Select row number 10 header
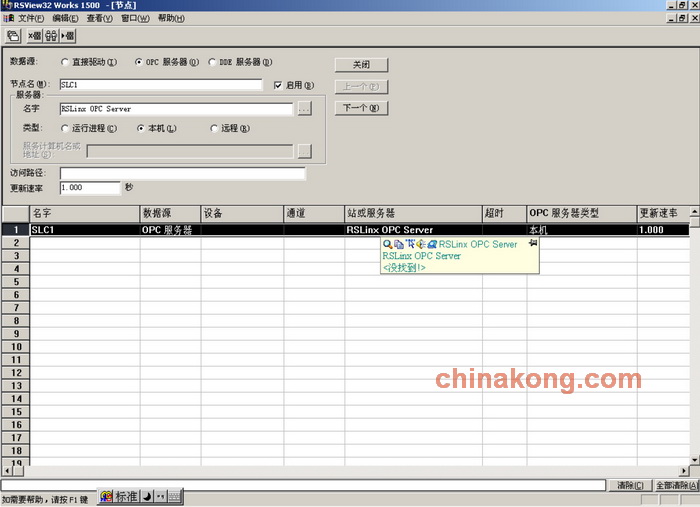Screen dimensions: 700x507 click(x=16, y=347)
